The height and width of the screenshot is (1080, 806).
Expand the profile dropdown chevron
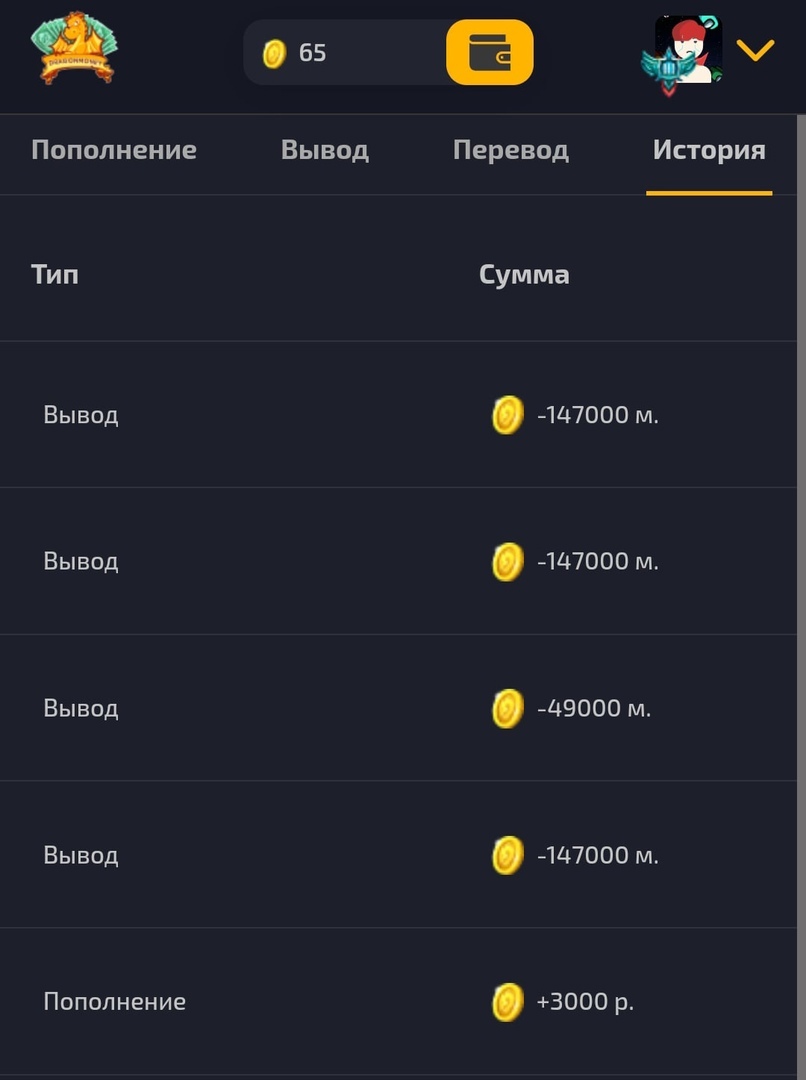(x=755, y=50)
